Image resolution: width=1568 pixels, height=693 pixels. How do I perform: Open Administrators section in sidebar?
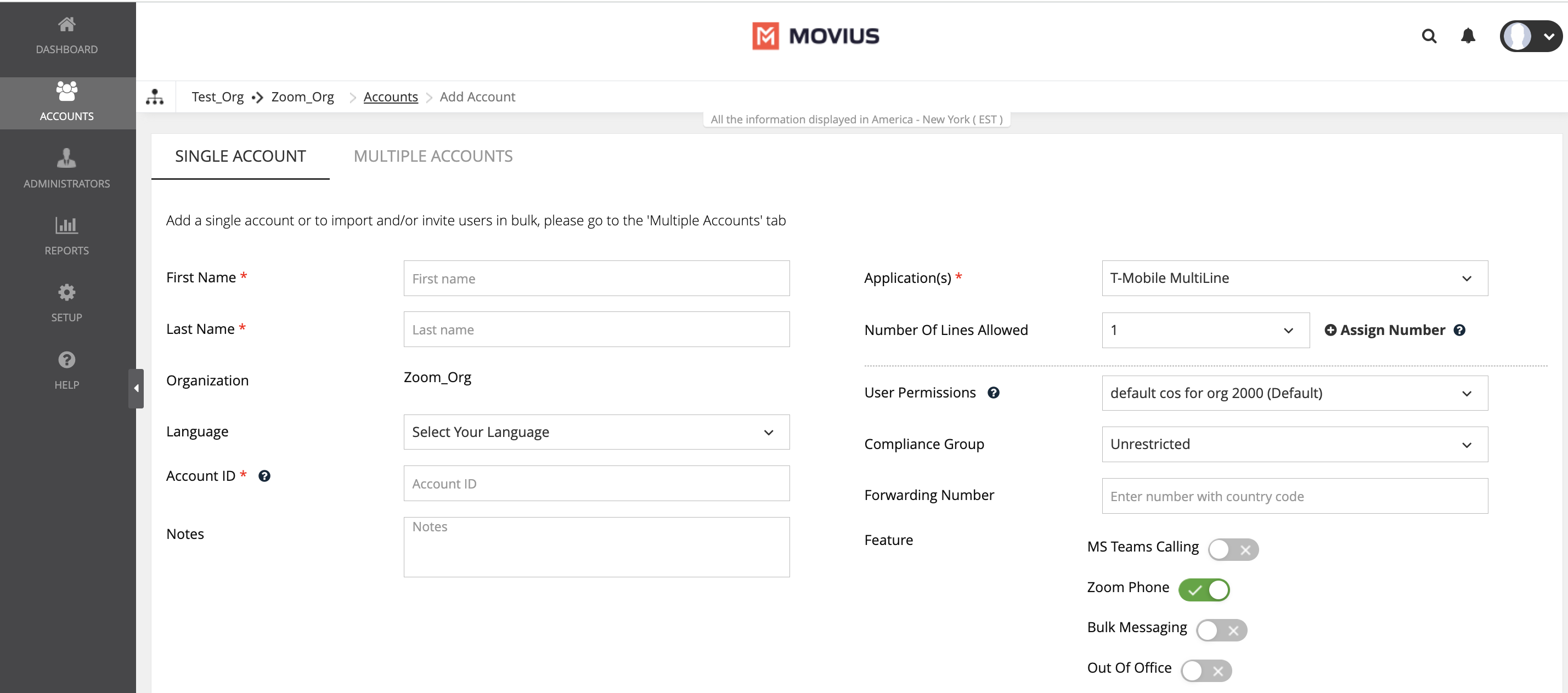click(67, 168)
